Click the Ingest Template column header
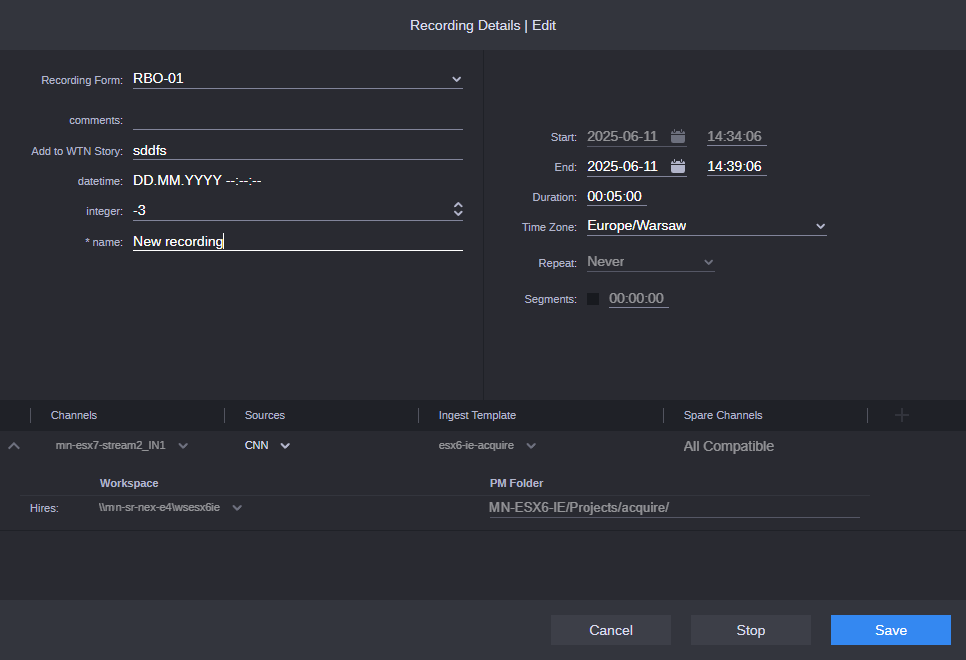This screenshot has width=966, height=660. coord(477,415)
